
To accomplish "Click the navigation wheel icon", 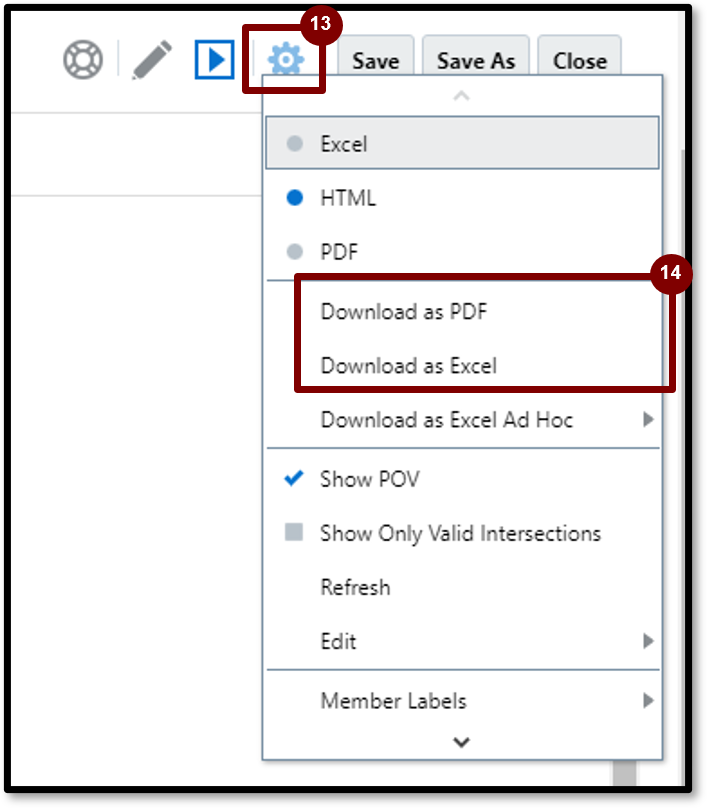I will [x=83, y=58].
